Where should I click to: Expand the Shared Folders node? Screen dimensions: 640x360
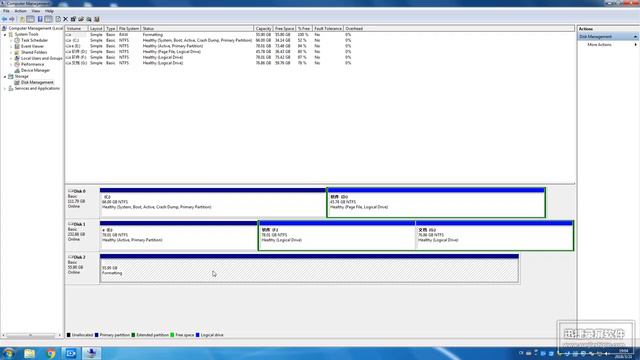tap(11, 52)
